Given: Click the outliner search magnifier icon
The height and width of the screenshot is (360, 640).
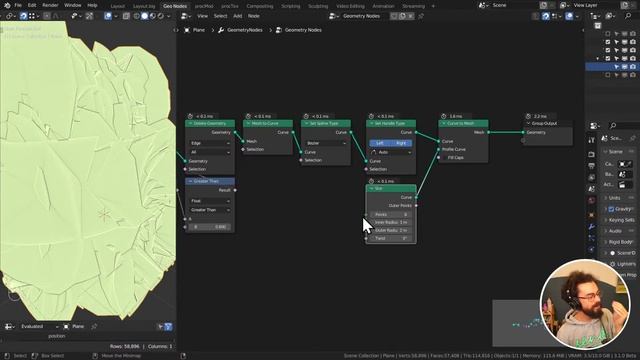Looking at the screenshot, I should click(628, 16).
